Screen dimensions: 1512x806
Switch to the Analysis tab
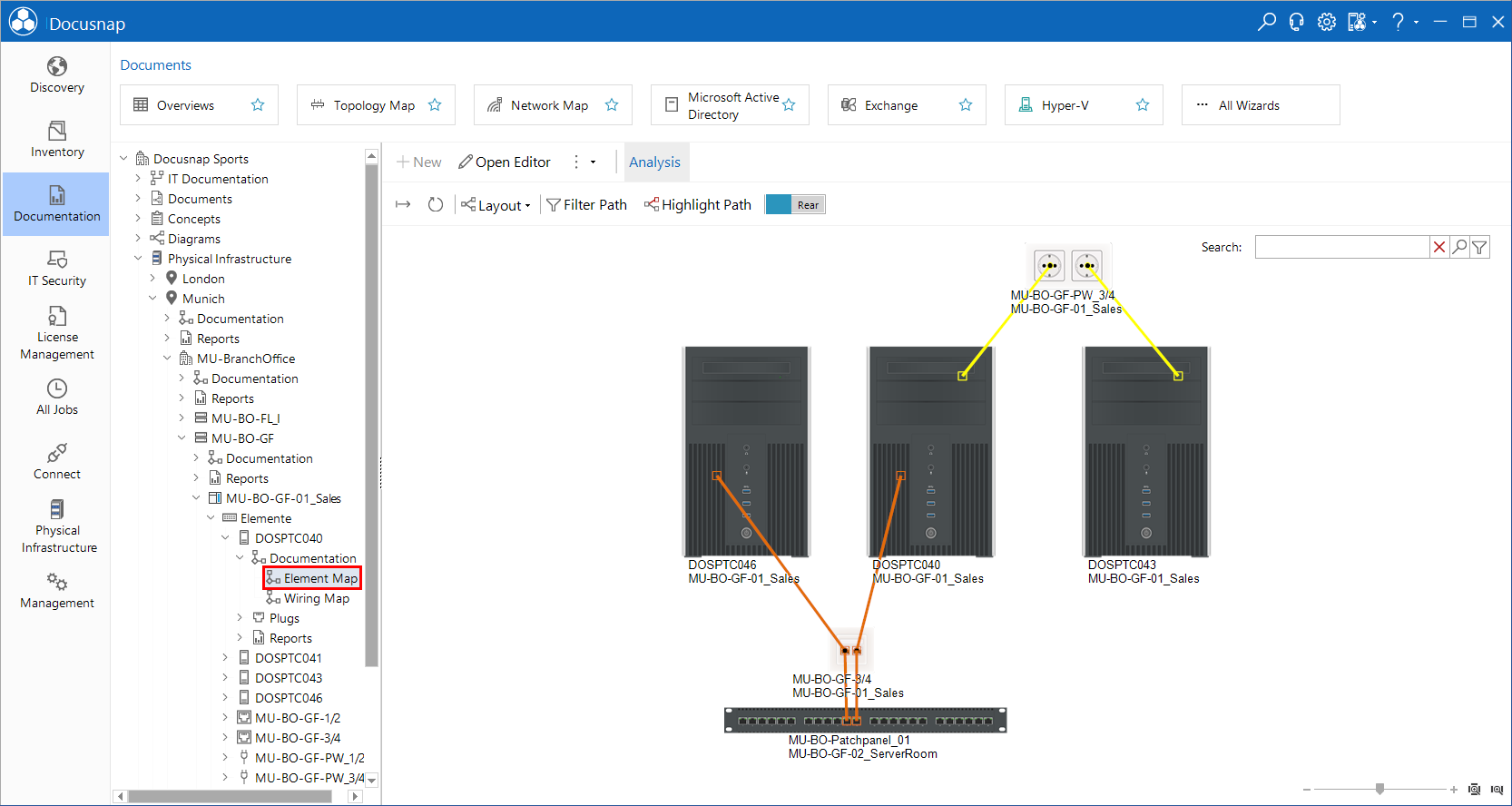pyautogui.click(x=654, y=162)
